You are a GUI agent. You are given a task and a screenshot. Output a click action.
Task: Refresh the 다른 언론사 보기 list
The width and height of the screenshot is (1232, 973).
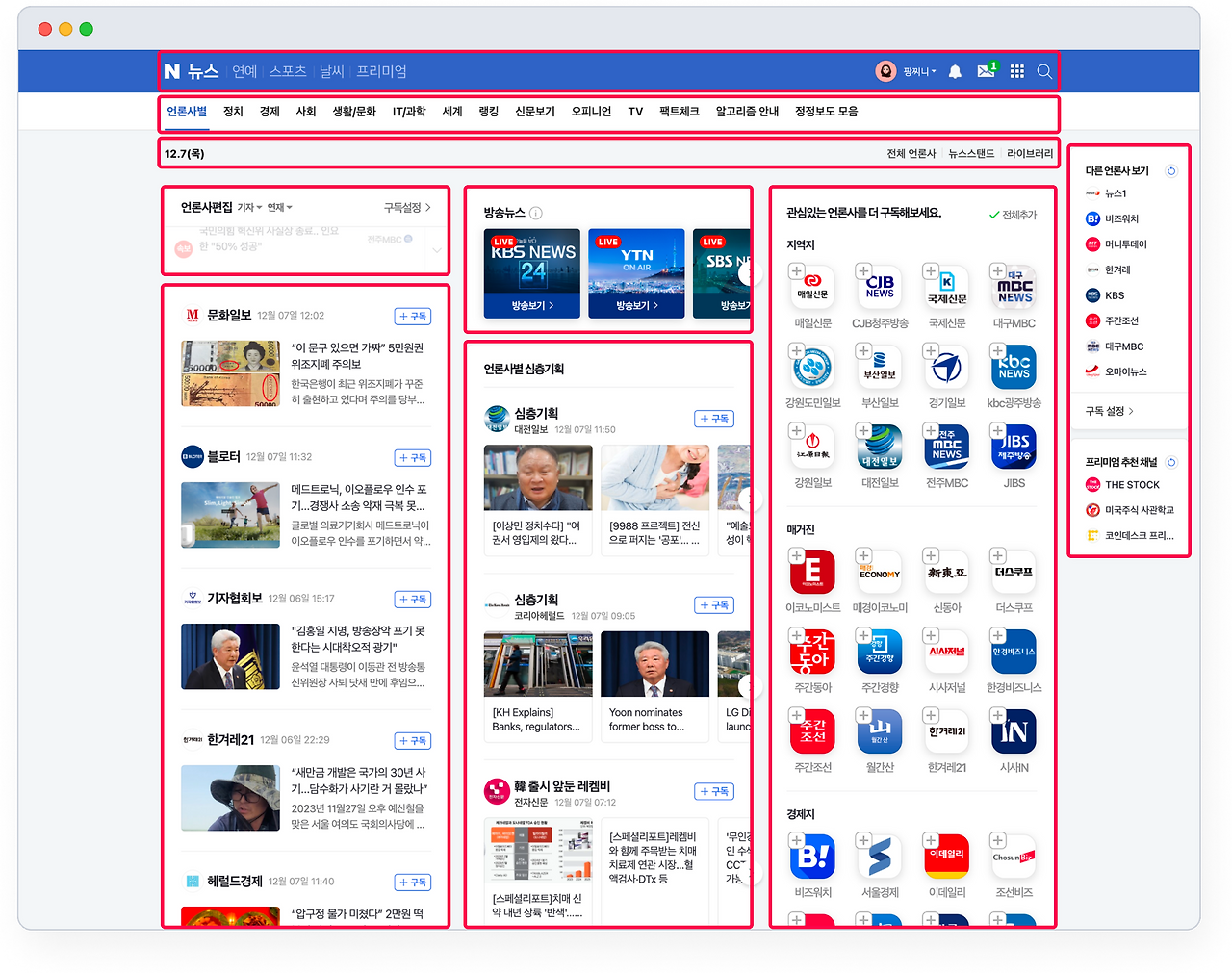coord(1171,171)
